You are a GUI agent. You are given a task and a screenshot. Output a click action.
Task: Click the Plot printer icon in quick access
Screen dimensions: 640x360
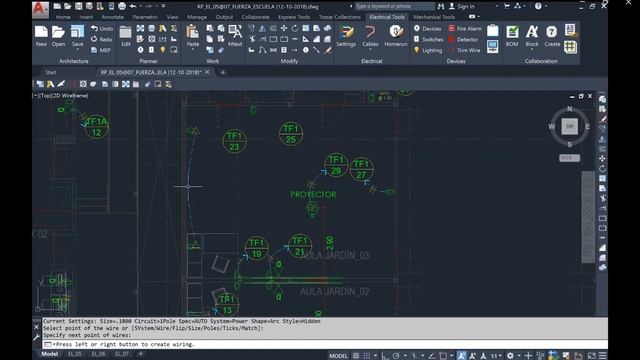click(x=122, y=6)
